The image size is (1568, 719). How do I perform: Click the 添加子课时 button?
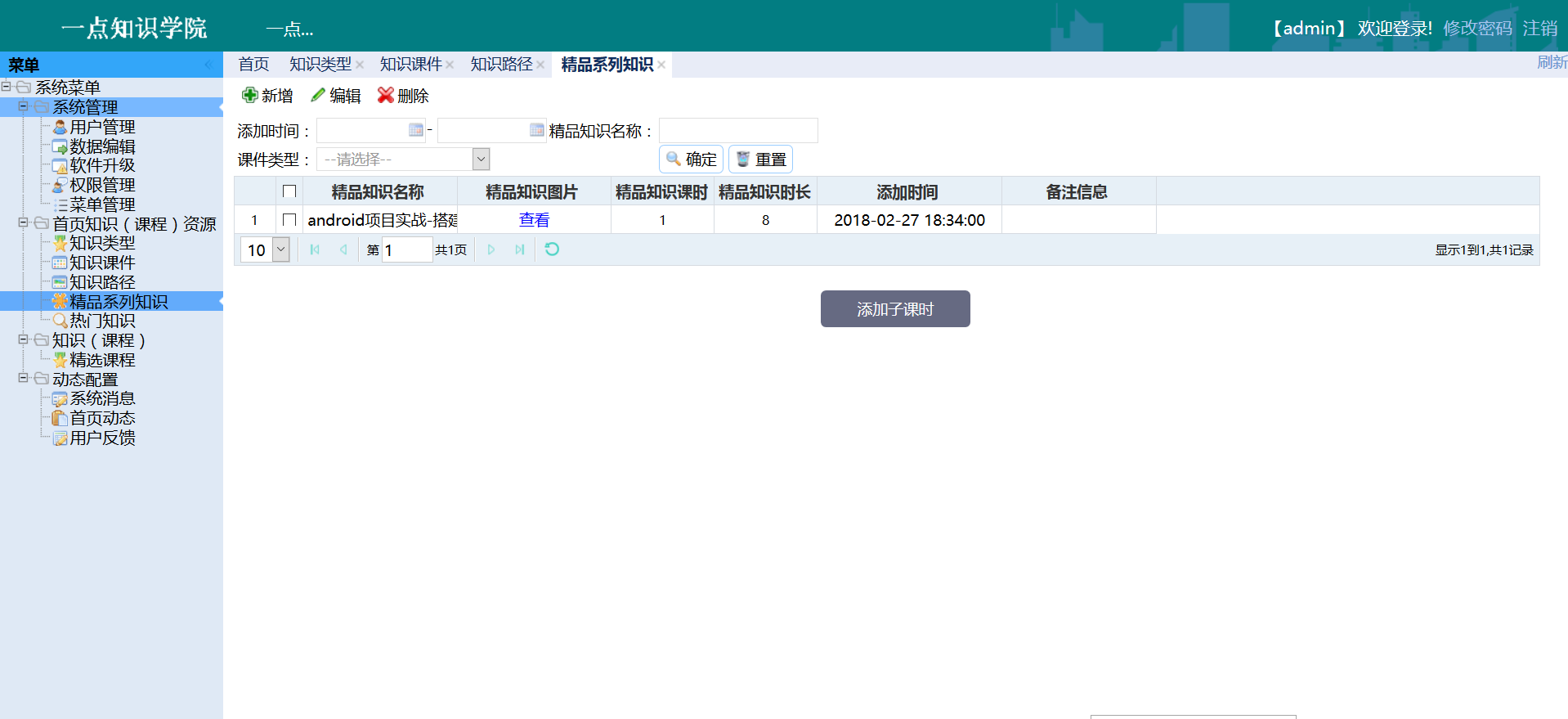point(895,309)
